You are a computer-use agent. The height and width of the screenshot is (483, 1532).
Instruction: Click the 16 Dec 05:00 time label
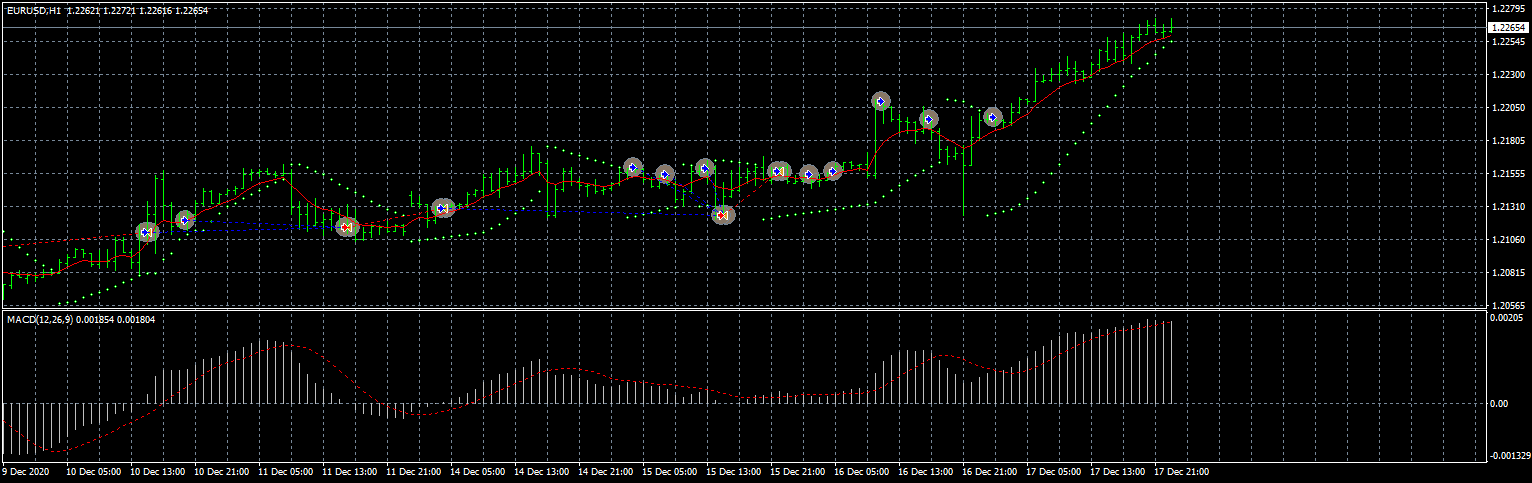click(862, 470)
